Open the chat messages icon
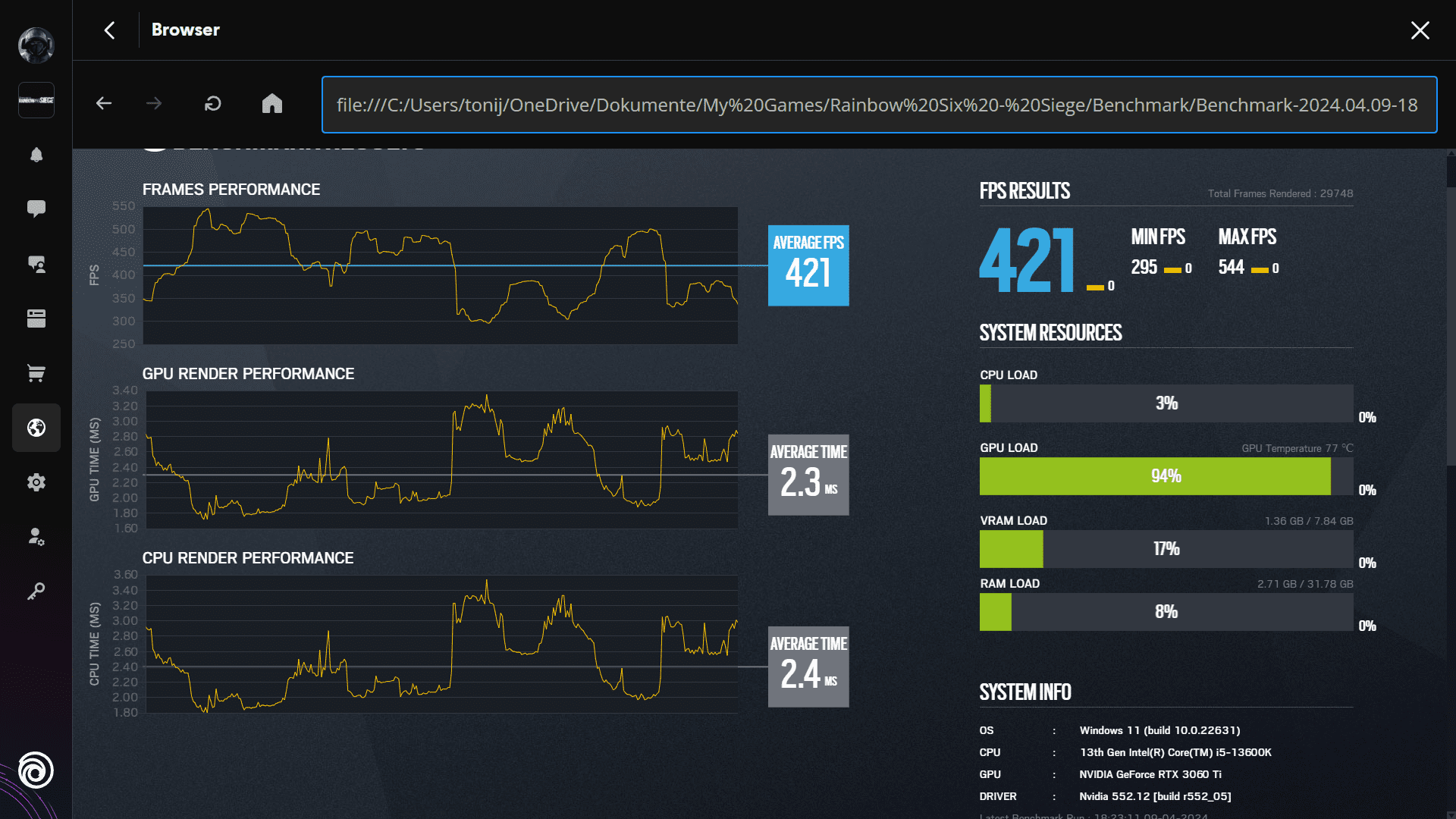Image resolution: width=1456 pixels, height=819 pixels. click(36, 209)
